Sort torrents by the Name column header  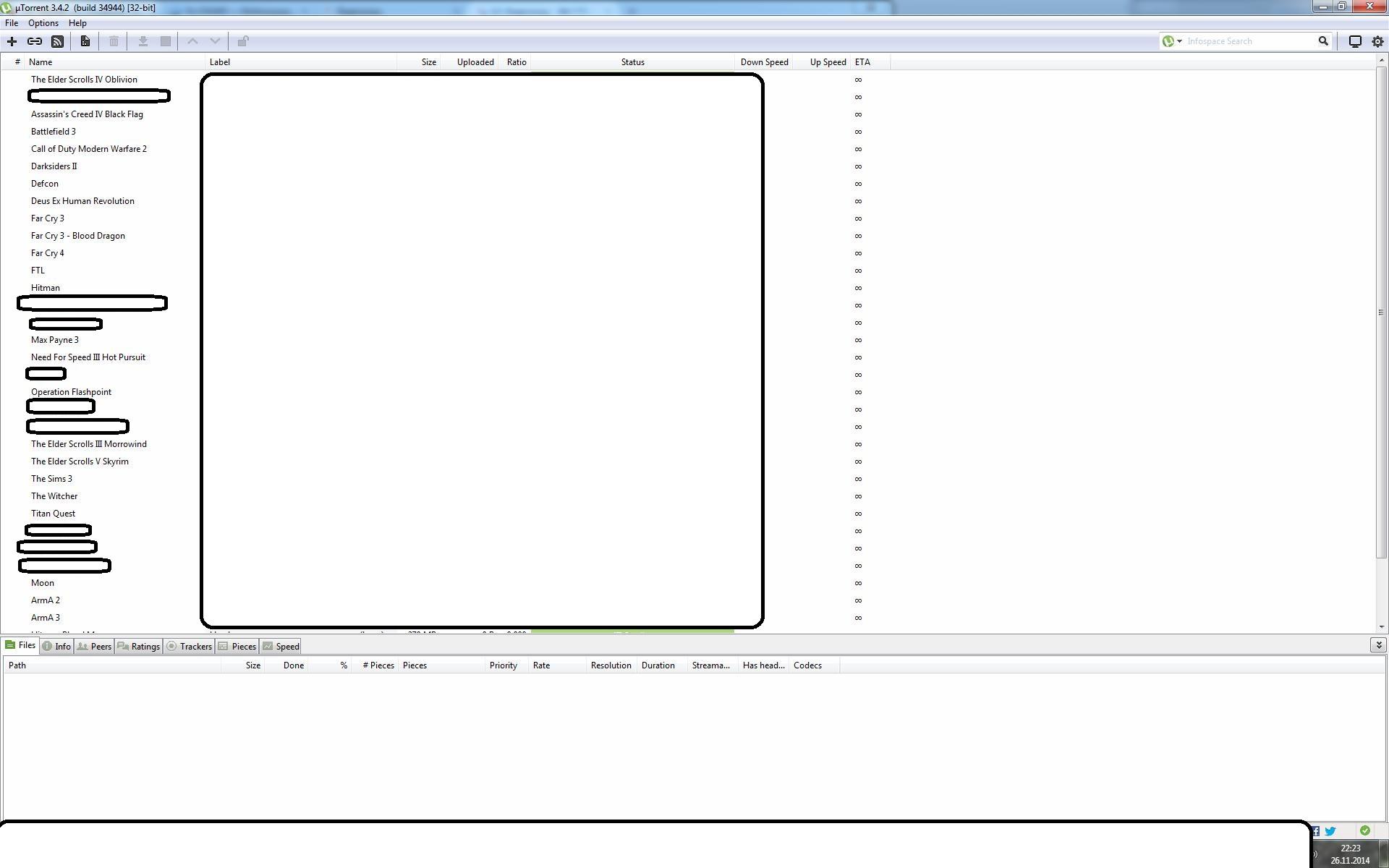[x=116, y=62]
